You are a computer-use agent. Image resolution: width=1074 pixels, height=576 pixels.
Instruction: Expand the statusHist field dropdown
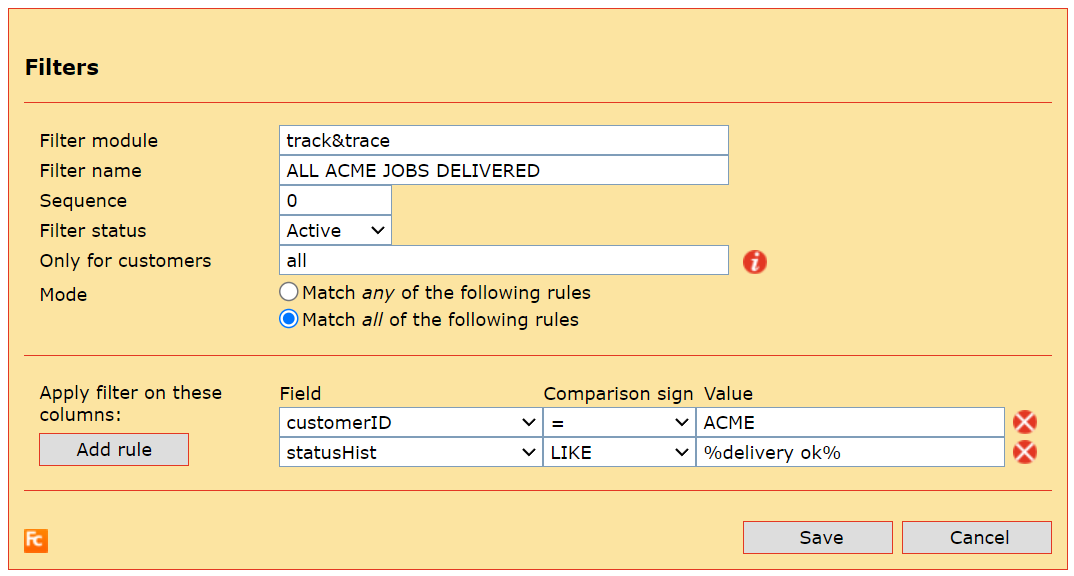pyautogui.click(x=410, y=453)
